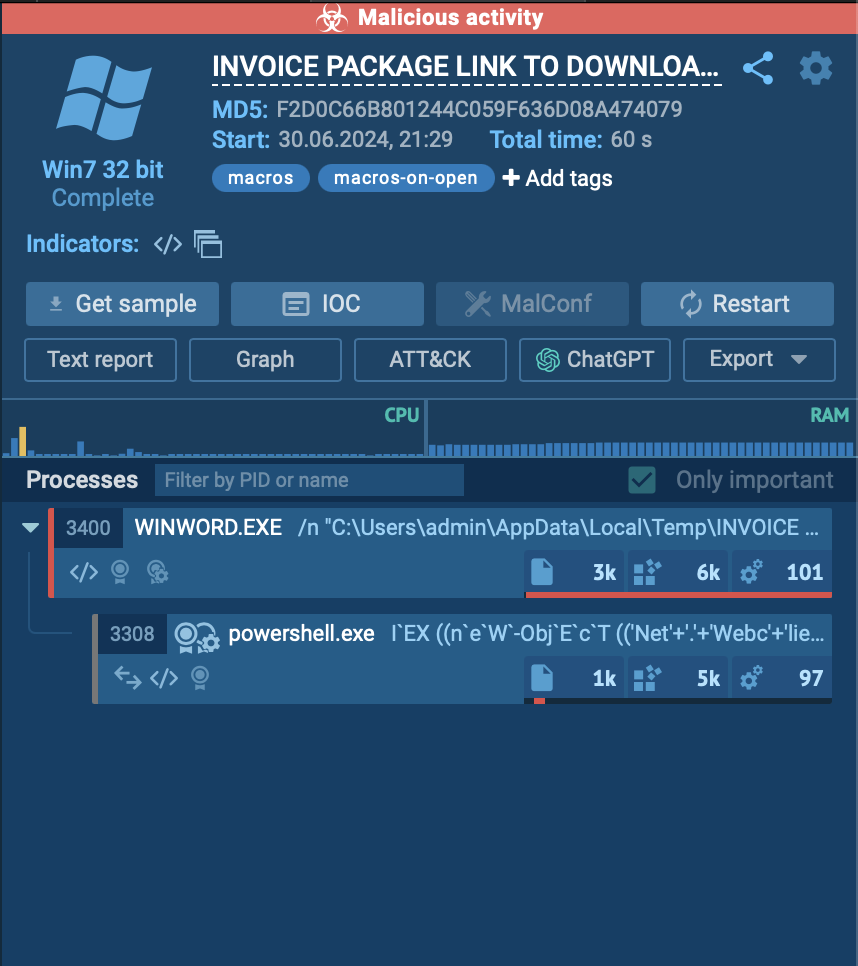Click PID 3400 label
Image resolution: width=858 pixels, height=966 pixels.
(x=88, y=528)
